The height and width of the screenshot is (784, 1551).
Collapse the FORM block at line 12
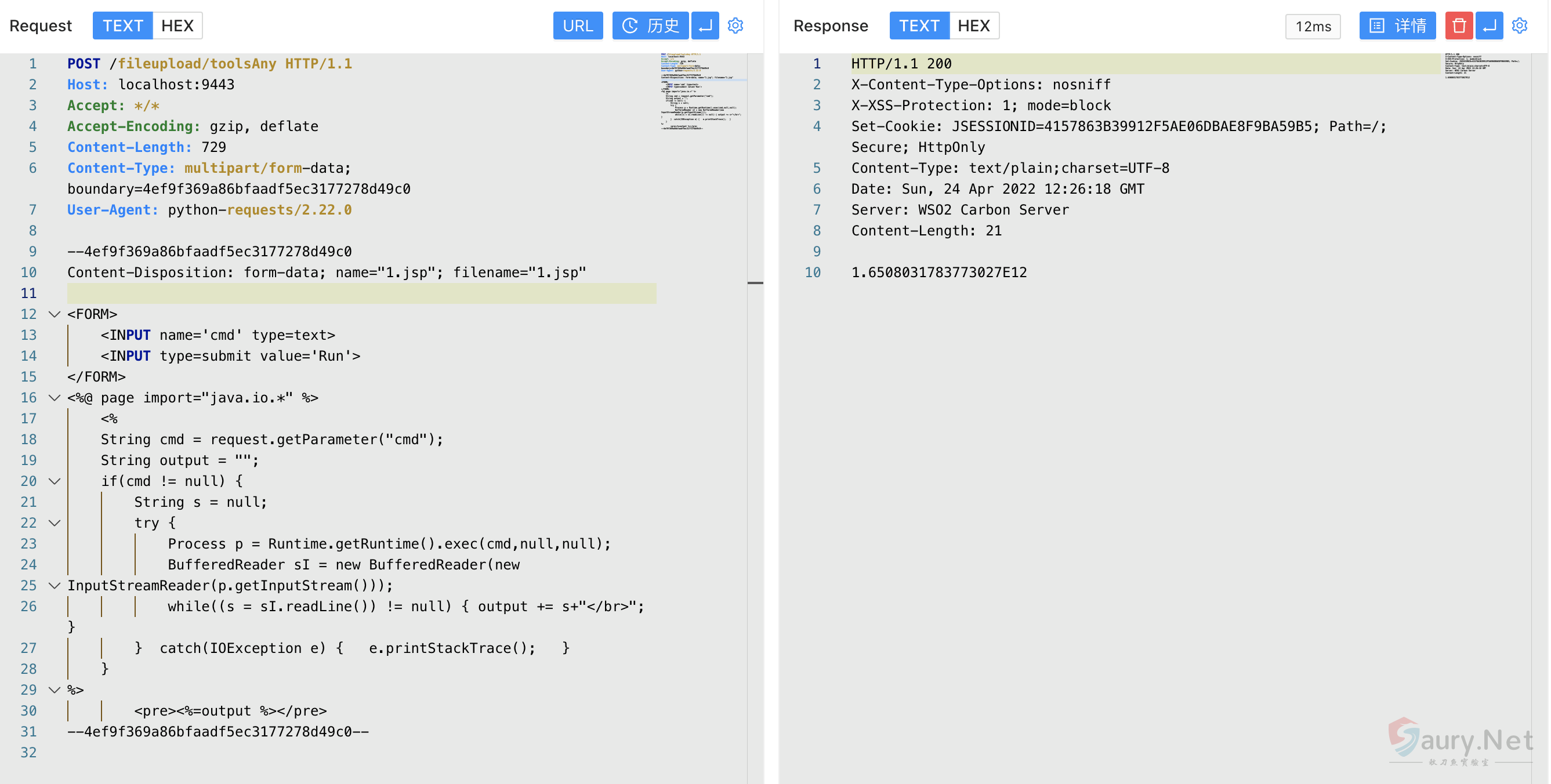click(54, 314)
